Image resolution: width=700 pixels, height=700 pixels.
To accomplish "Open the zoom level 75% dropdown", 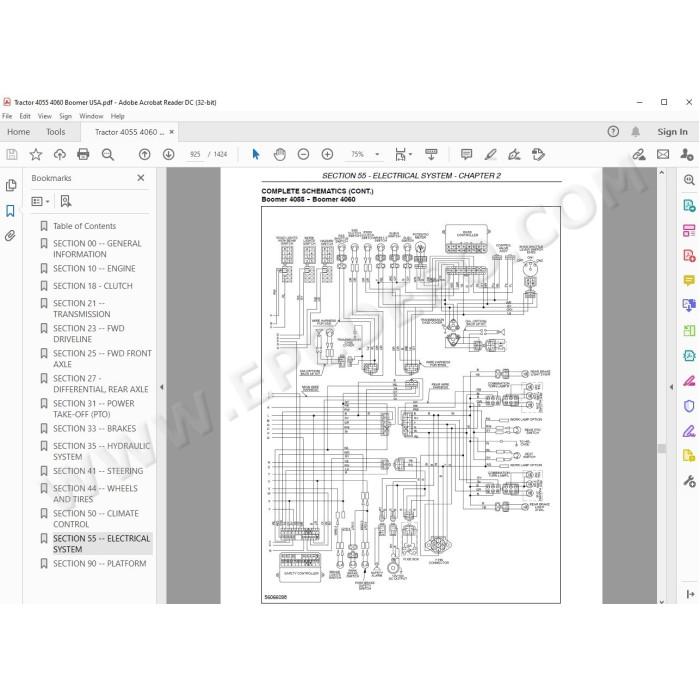I will 377,154.
